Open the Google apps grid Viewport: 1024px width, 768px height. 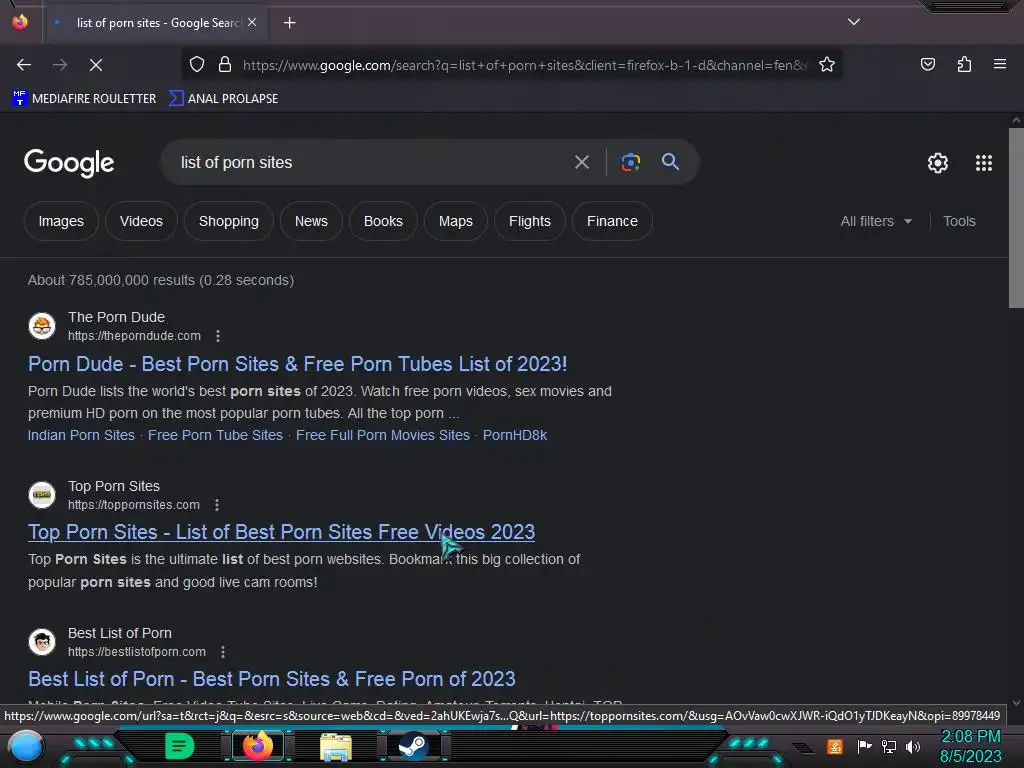(984, 163)
